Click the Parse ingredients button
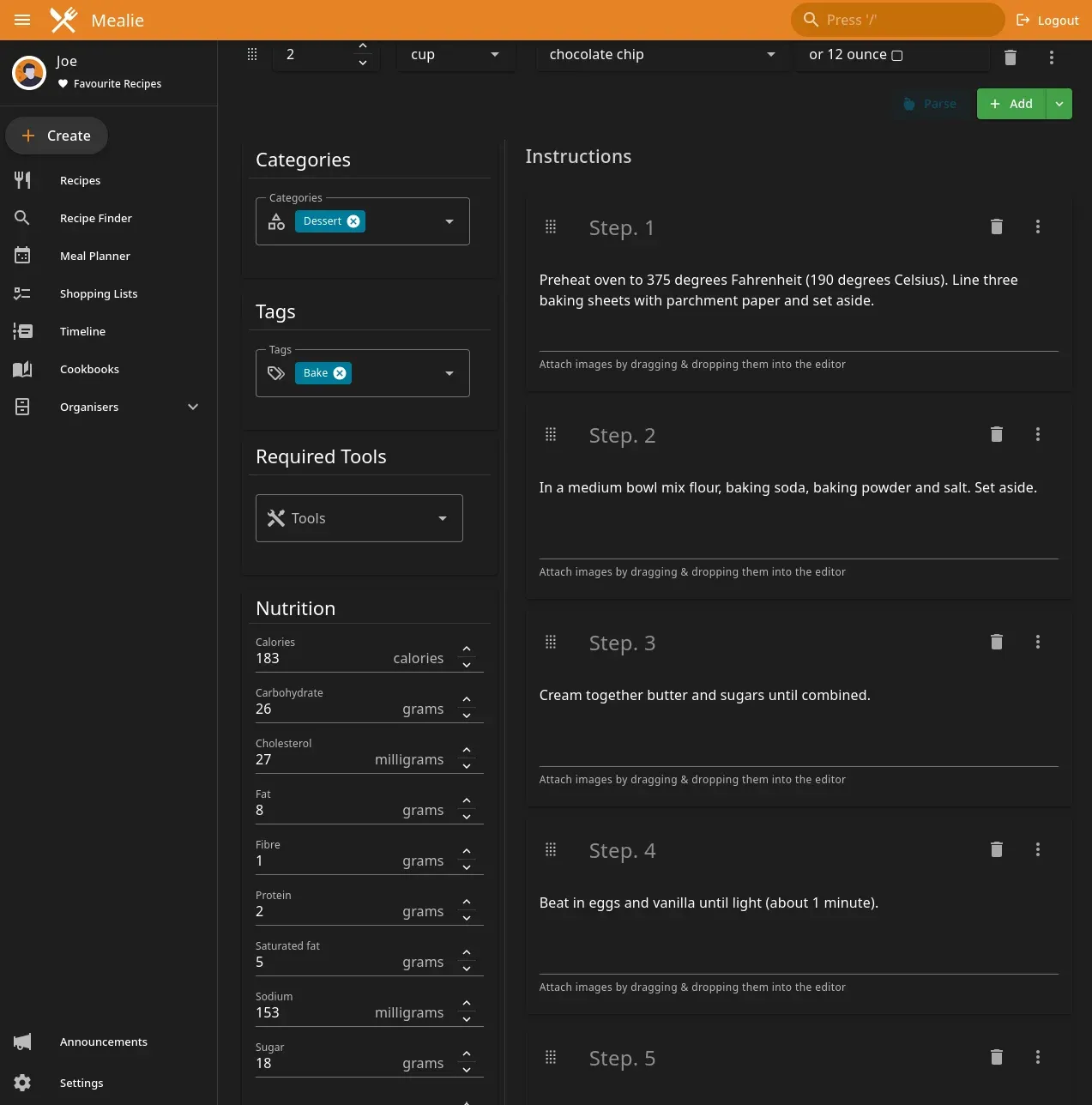The width and height of the screenshot is (1092, 1105). (930, 104)
